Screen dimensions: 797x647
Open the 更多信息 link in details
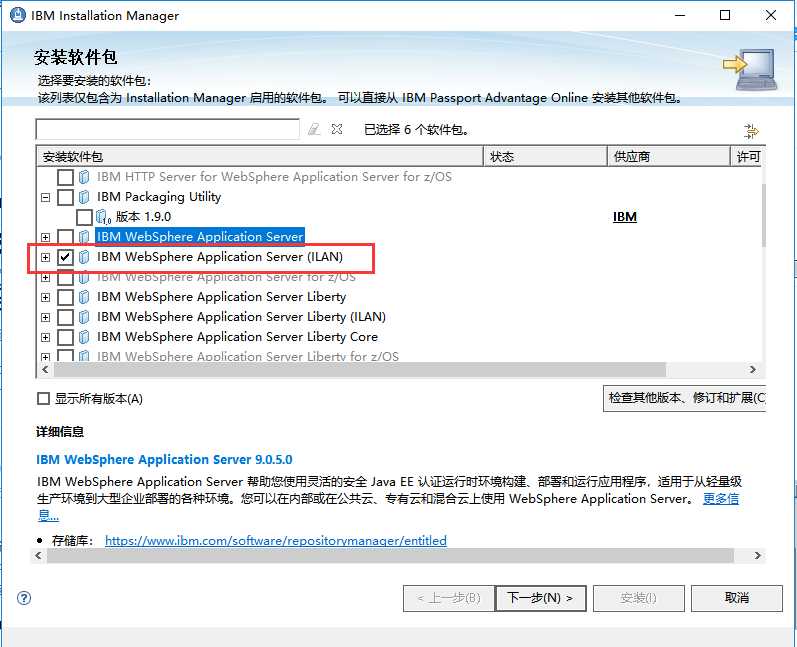pos(721,499)
